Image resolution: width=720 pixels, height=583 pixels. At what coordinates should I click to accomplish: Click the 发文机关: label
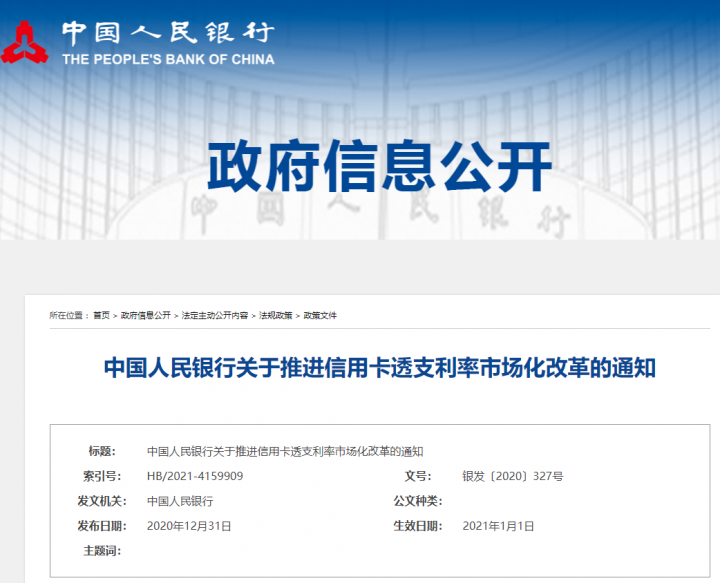(x=102, y=501)
